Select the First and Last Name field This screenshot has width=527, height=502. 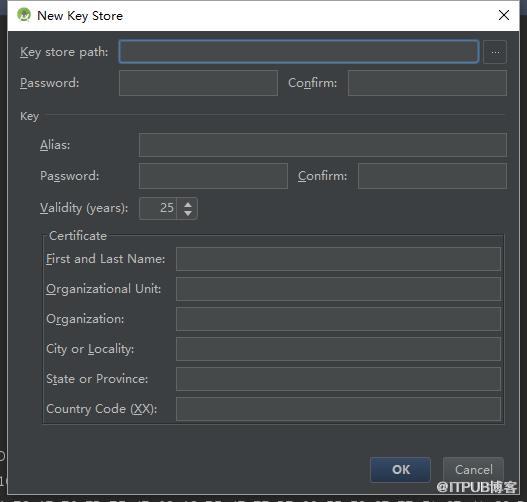tap(338, 259)
